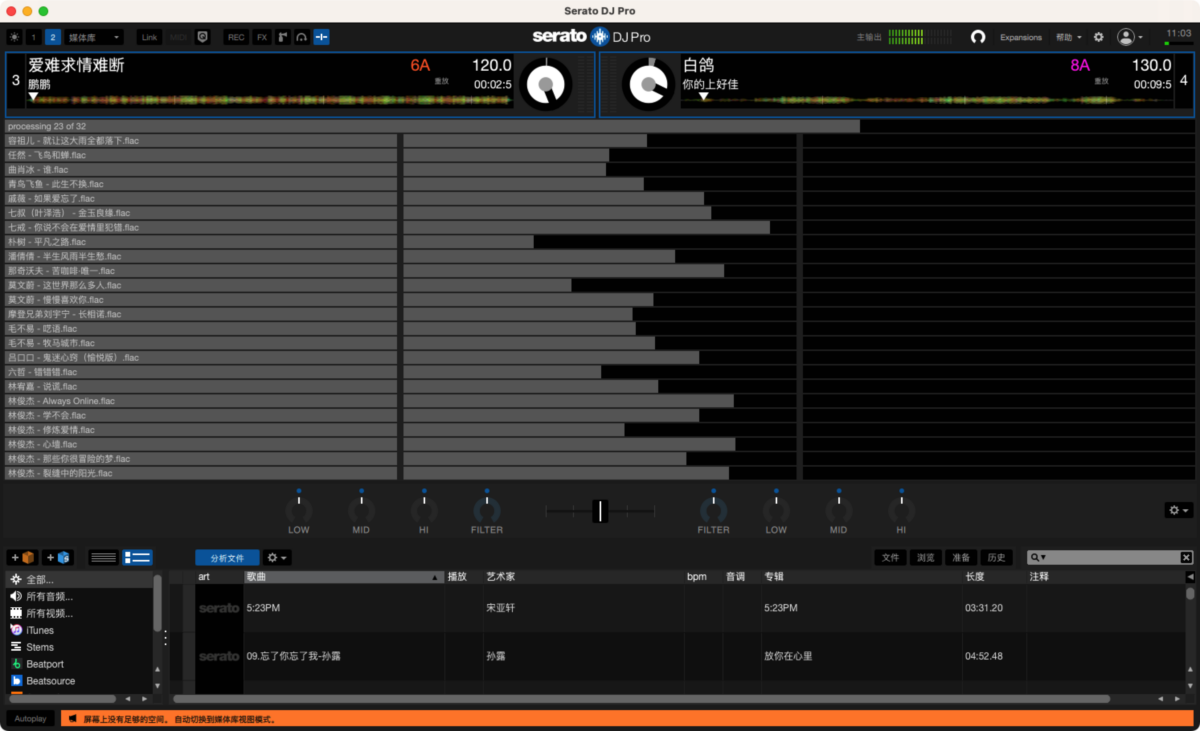Click the 130.0 BPM value on deck 4
The image size is (1200, 731).
[x=1152, y=65]
